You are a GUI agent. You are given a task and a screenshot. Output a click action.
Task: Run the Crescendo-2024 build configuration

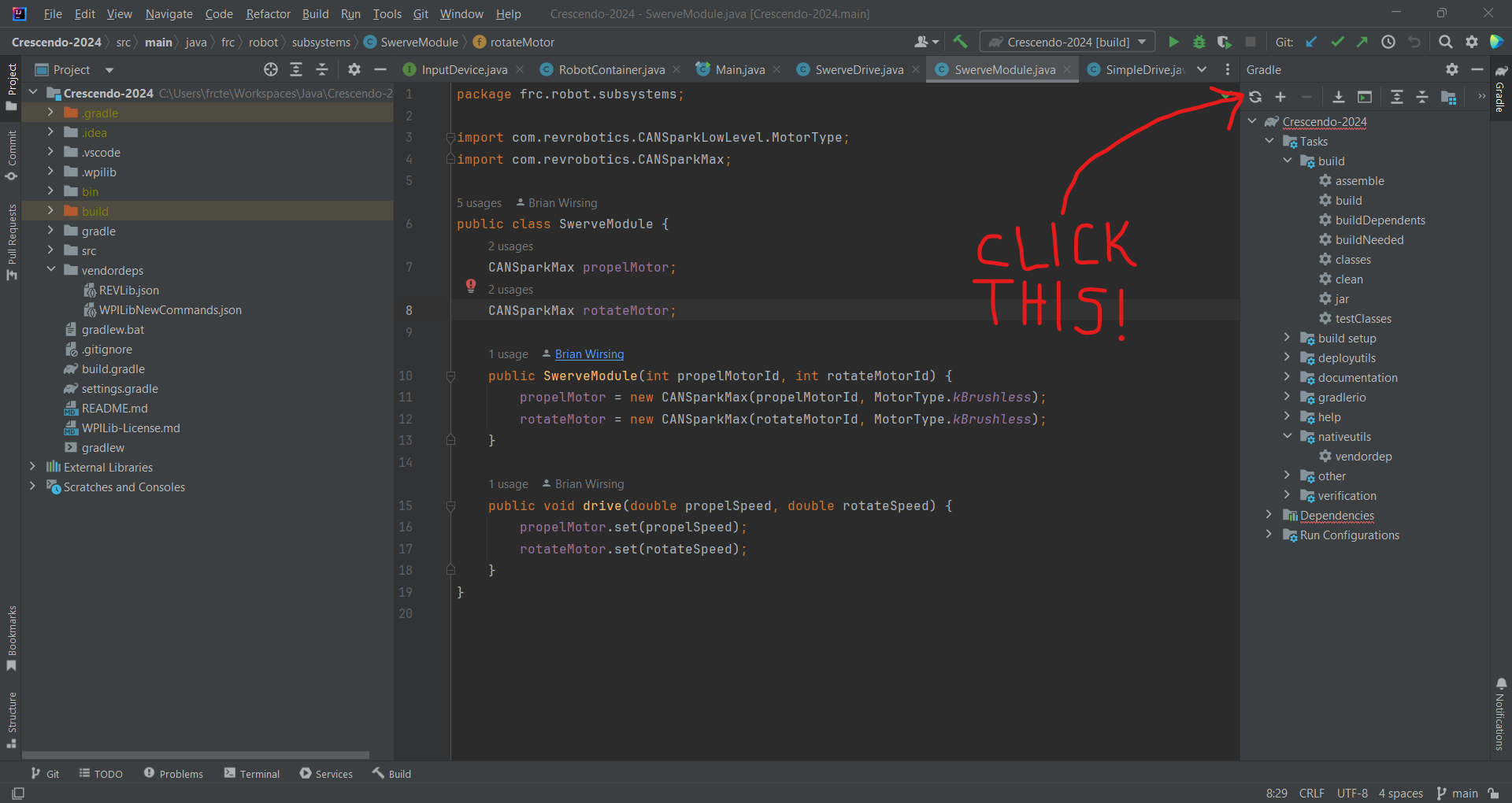coord(1173,42)
